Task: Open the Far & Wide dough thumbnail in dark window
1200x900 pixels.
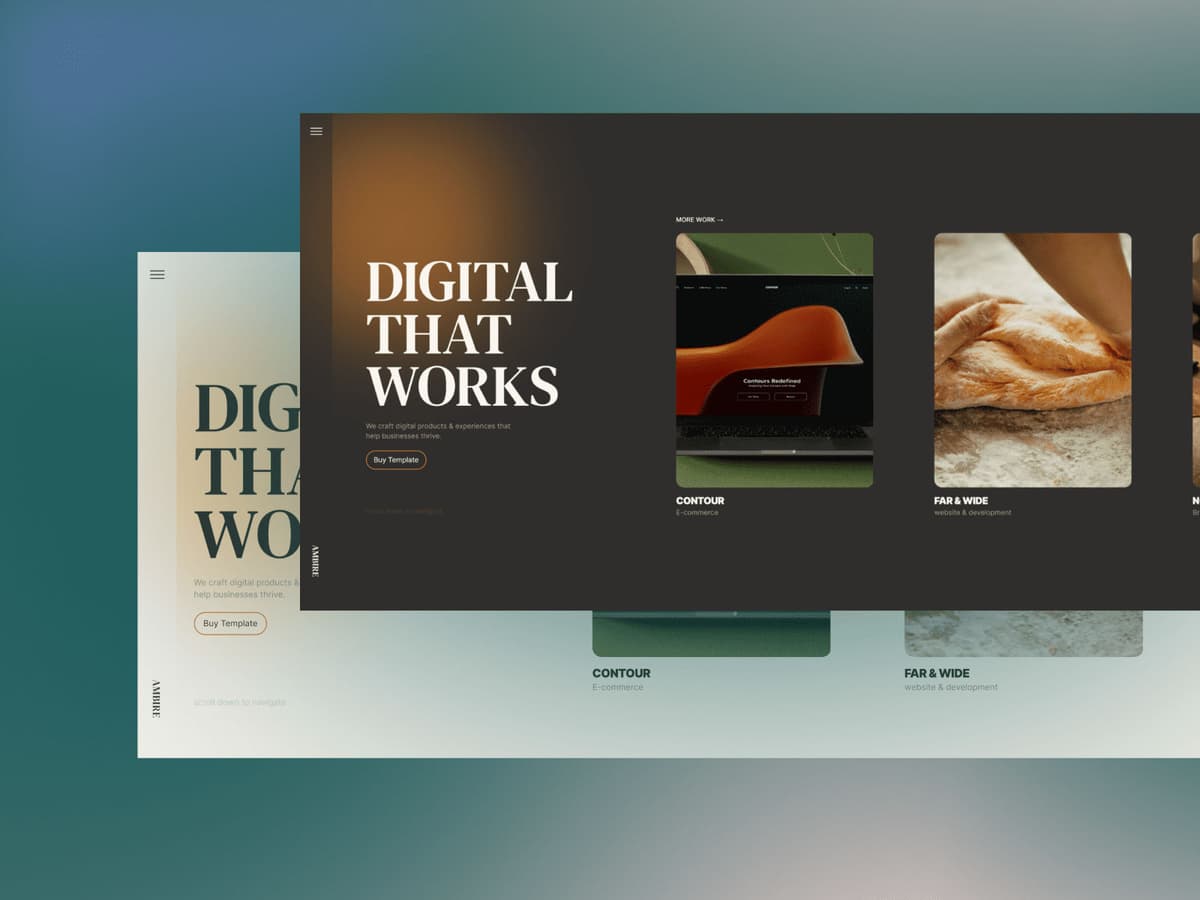Action: (x=1032, y=360)
